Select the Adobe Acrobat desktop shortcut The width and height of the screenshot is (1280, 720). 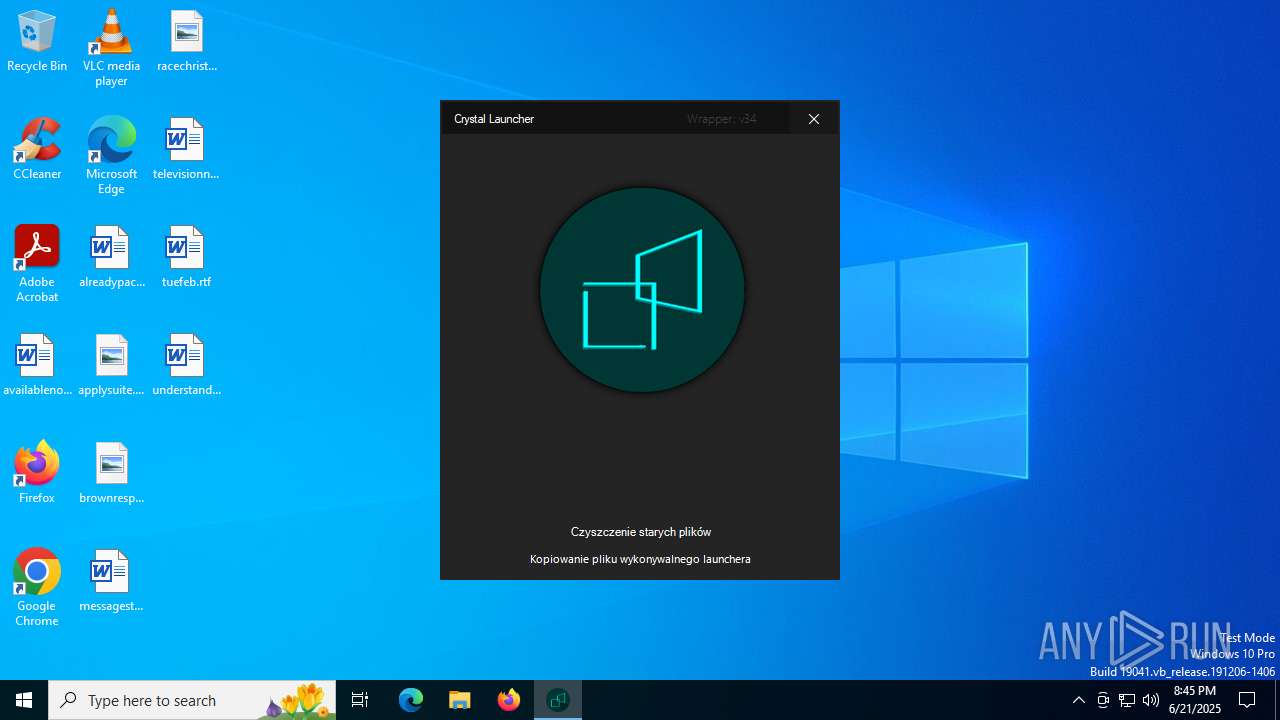click(x=37, y=264)
